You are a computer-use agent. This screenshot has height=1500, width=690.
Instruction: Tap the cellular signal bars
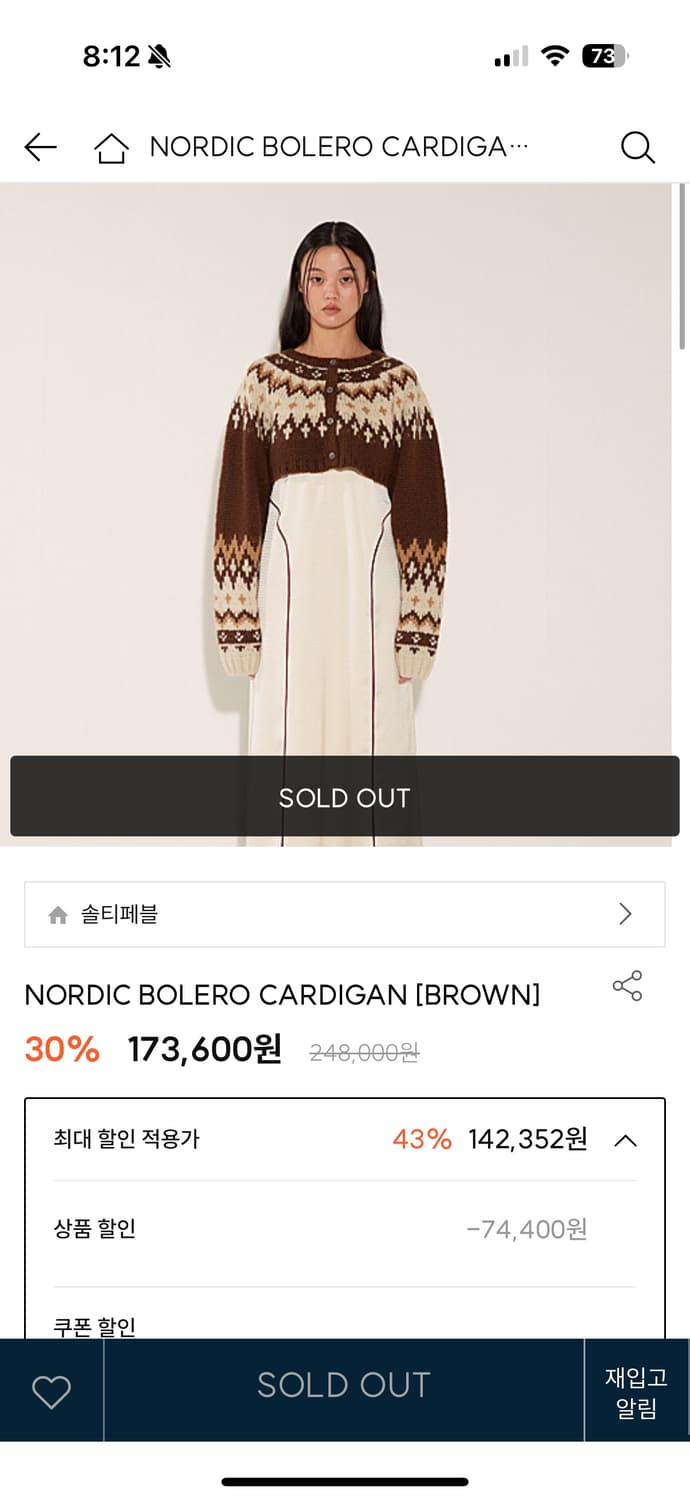(x=511, y=57)
